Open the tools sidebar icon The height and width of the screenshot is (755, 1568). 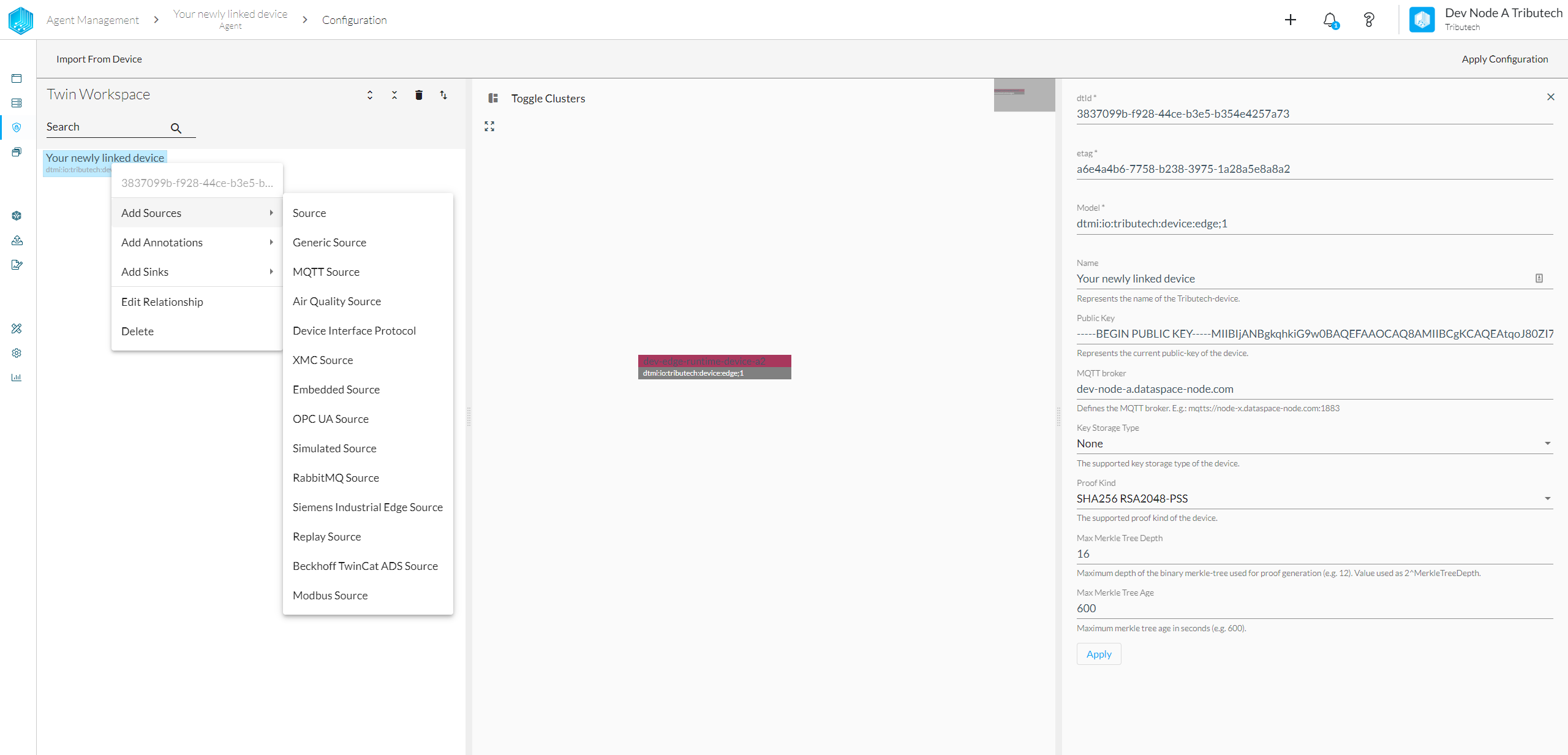17,328
